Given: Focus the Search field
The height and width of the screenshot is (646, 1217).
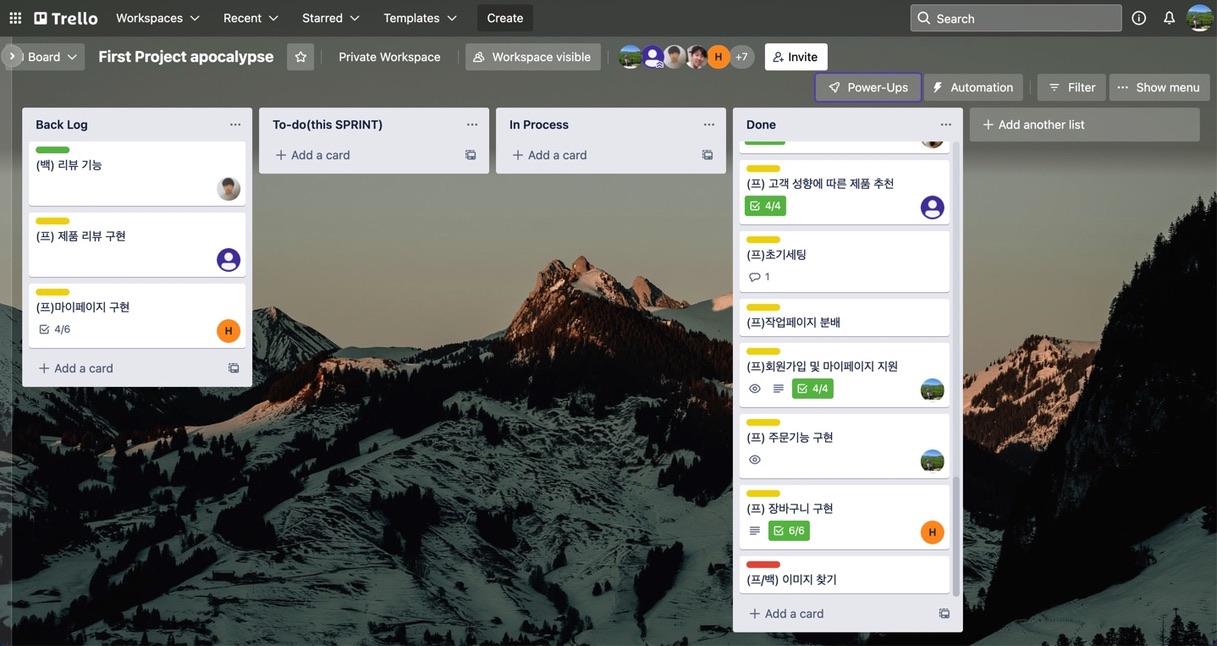Looking at the screenshot, I should pos(1016,18).
